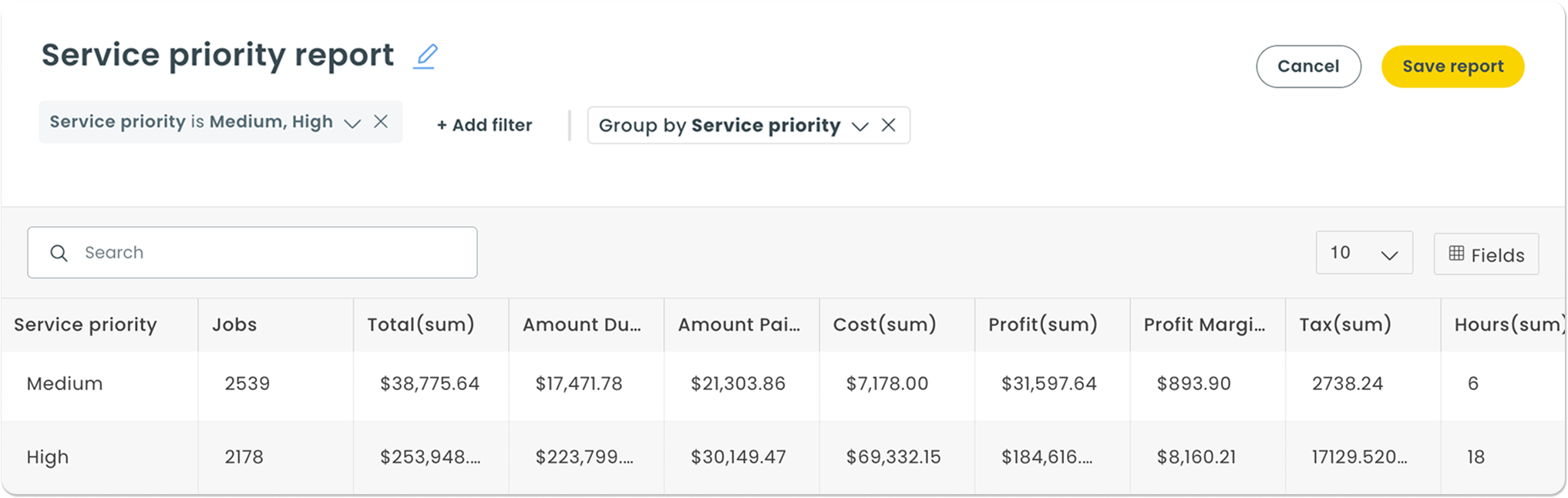Edit report title with pencil icon
Viewport: 1568px width, 498px height.
[425, 56]
